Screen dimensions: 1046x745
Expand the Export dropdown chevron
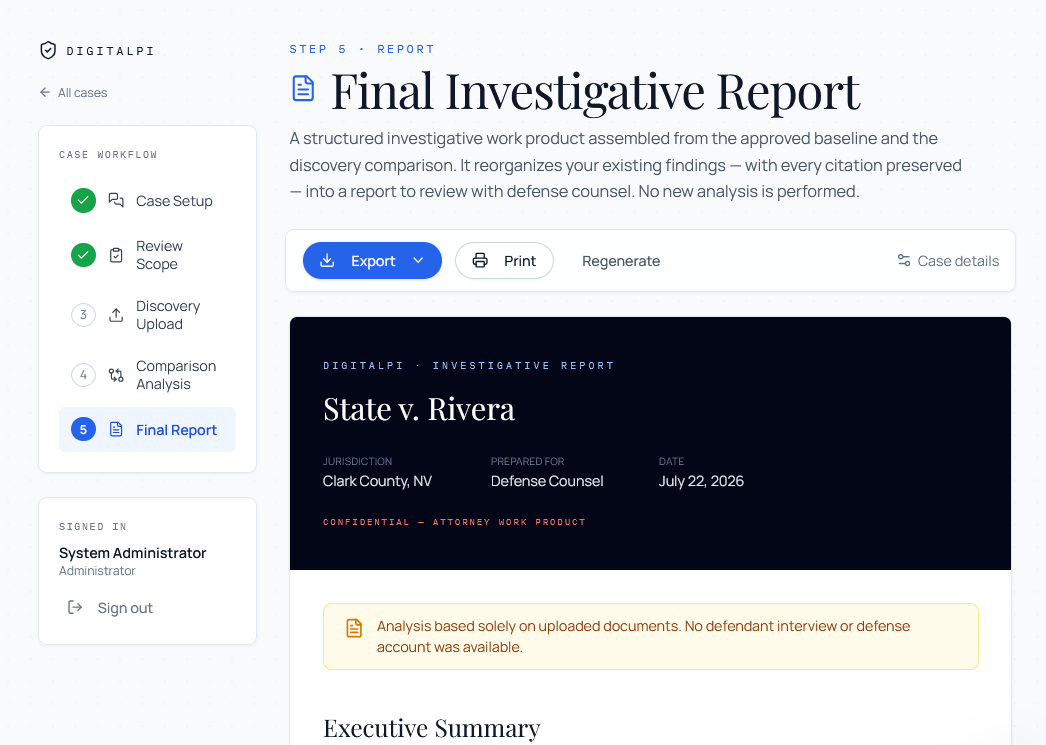[418, 260]
